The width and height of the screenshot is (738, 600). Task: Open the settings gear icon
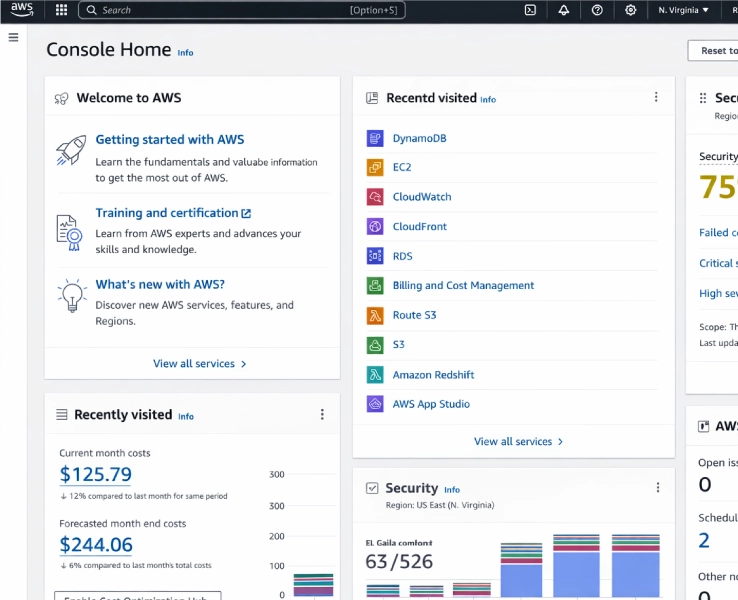[x=630, y=10]
